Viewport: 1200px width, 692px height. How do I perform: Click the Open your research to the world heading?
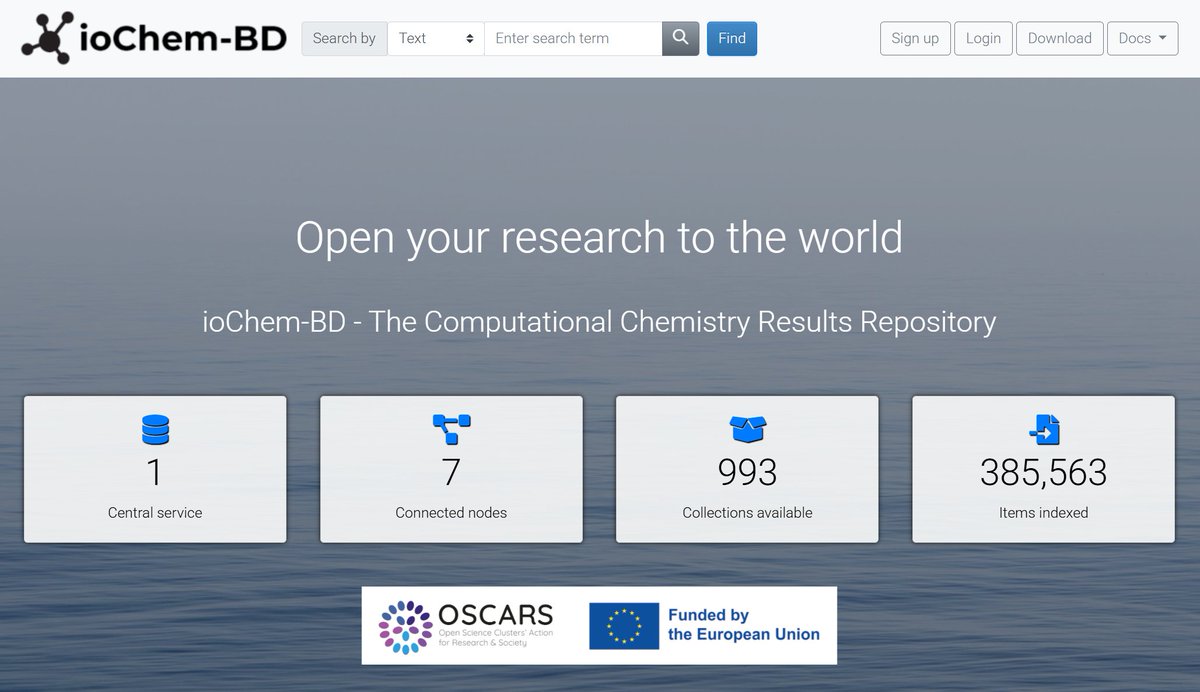[x=599, y=238]
